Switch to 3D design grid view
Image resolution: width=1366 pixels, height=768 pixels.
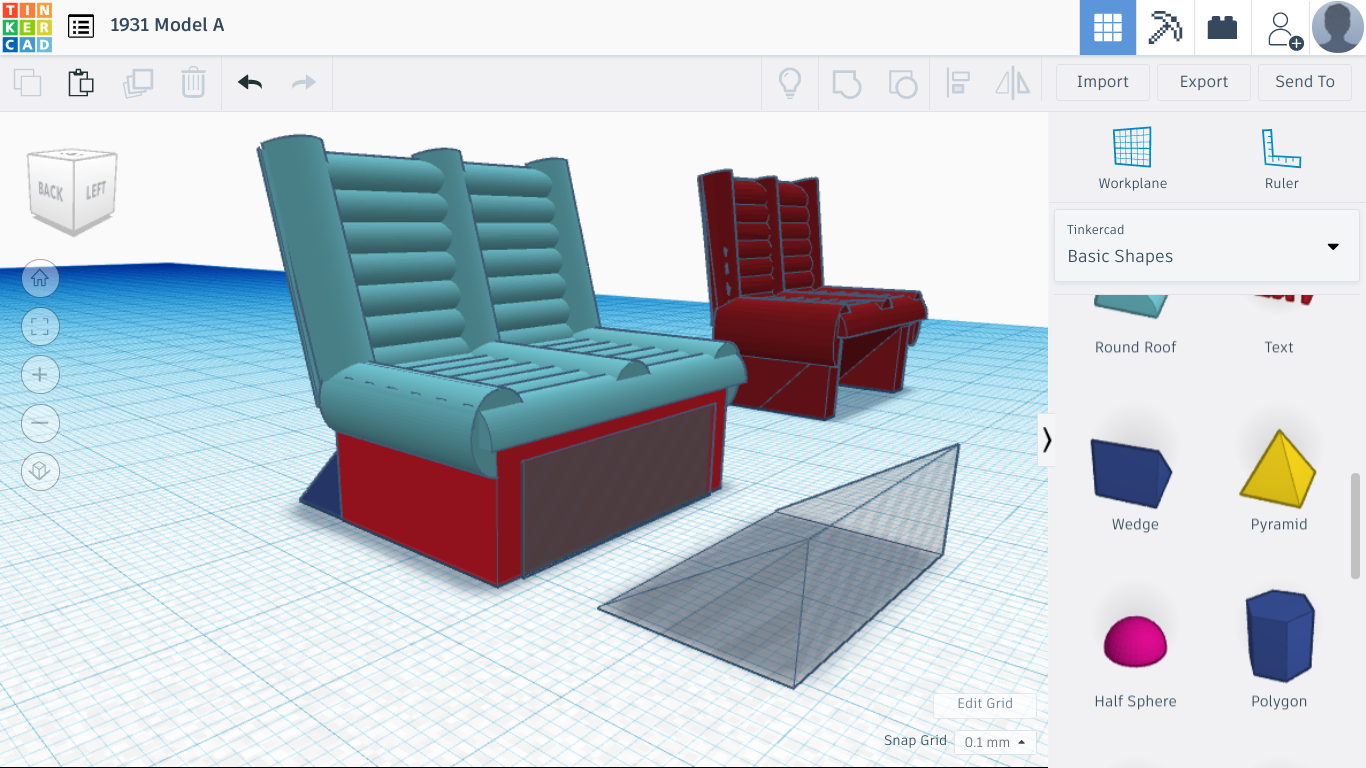(x=1108, y=27)
